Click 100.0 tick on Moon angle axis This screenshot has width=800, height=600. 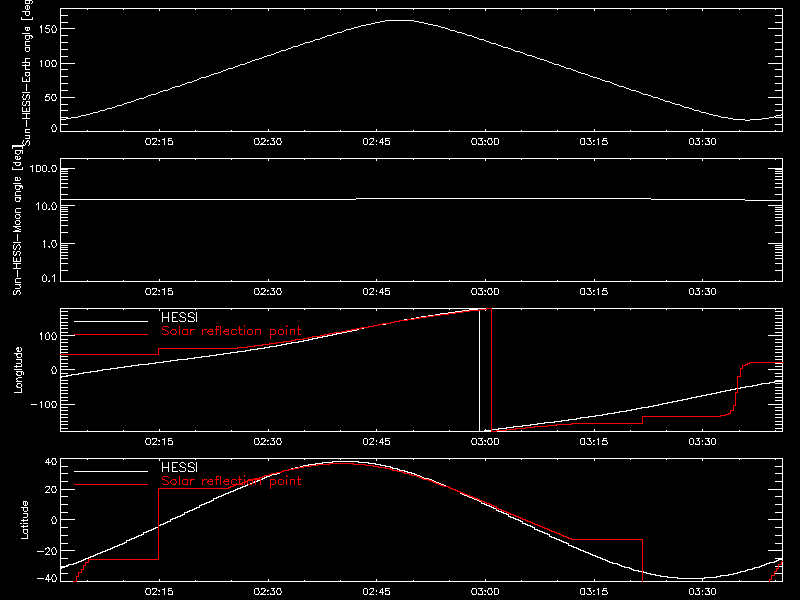point(43,169)
